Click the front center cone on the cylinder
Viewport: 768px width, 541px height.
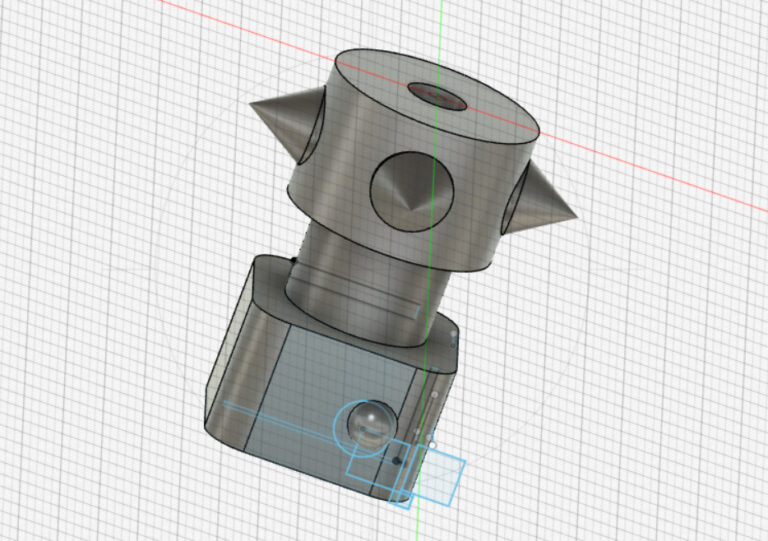tap(410, 192)
